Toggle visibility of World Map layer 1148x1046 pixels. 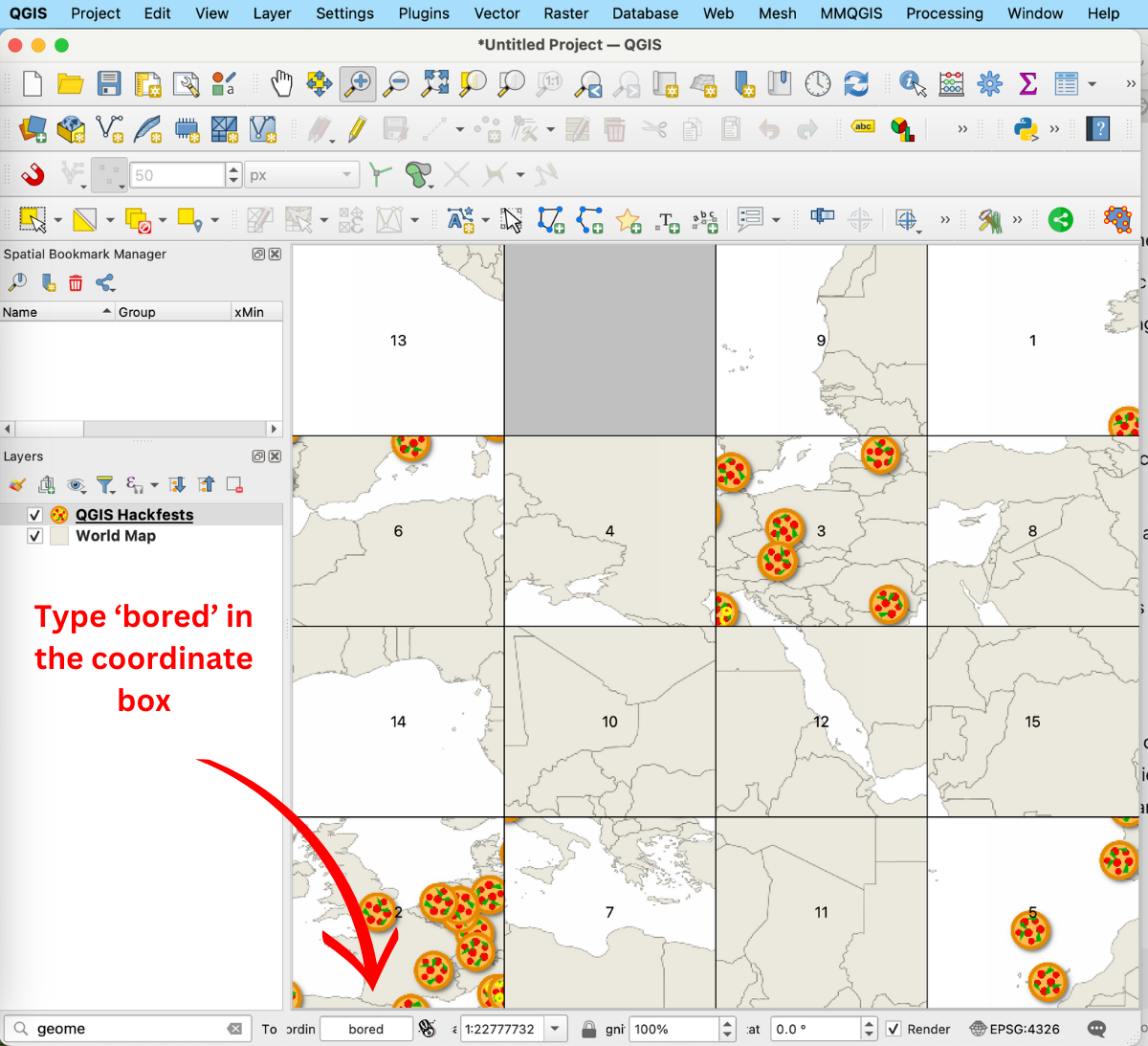[x=35, y=536]
